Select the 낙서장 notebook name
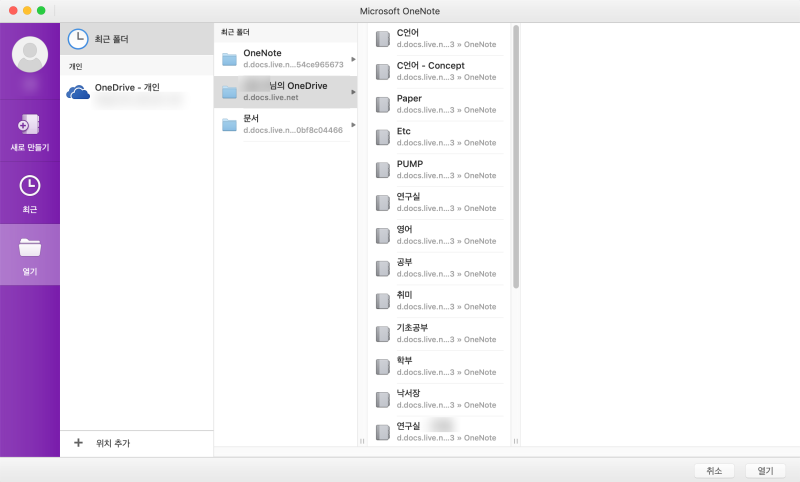 [x=408, y=393]
